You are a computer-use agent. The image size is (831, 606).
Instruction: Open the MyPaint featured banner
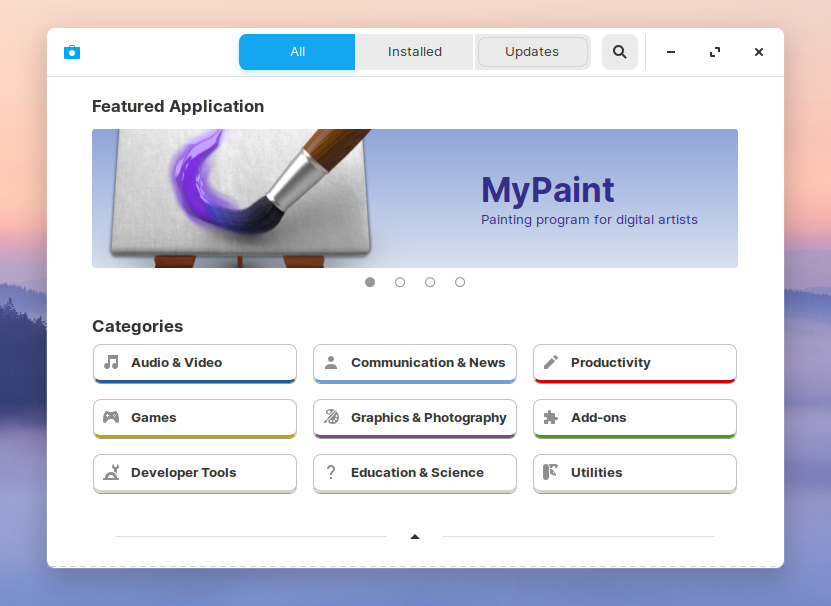(x=415, y=198)
